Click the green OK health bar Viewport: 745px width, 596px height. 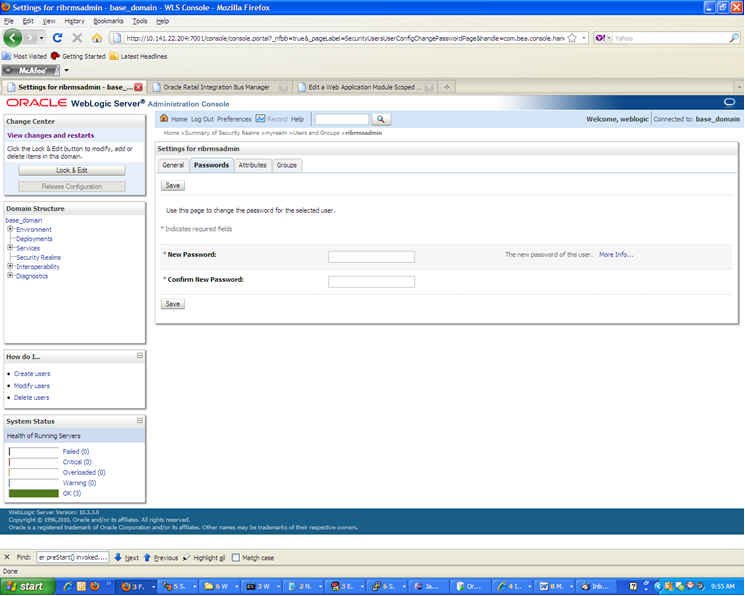[x=34, y=493]
